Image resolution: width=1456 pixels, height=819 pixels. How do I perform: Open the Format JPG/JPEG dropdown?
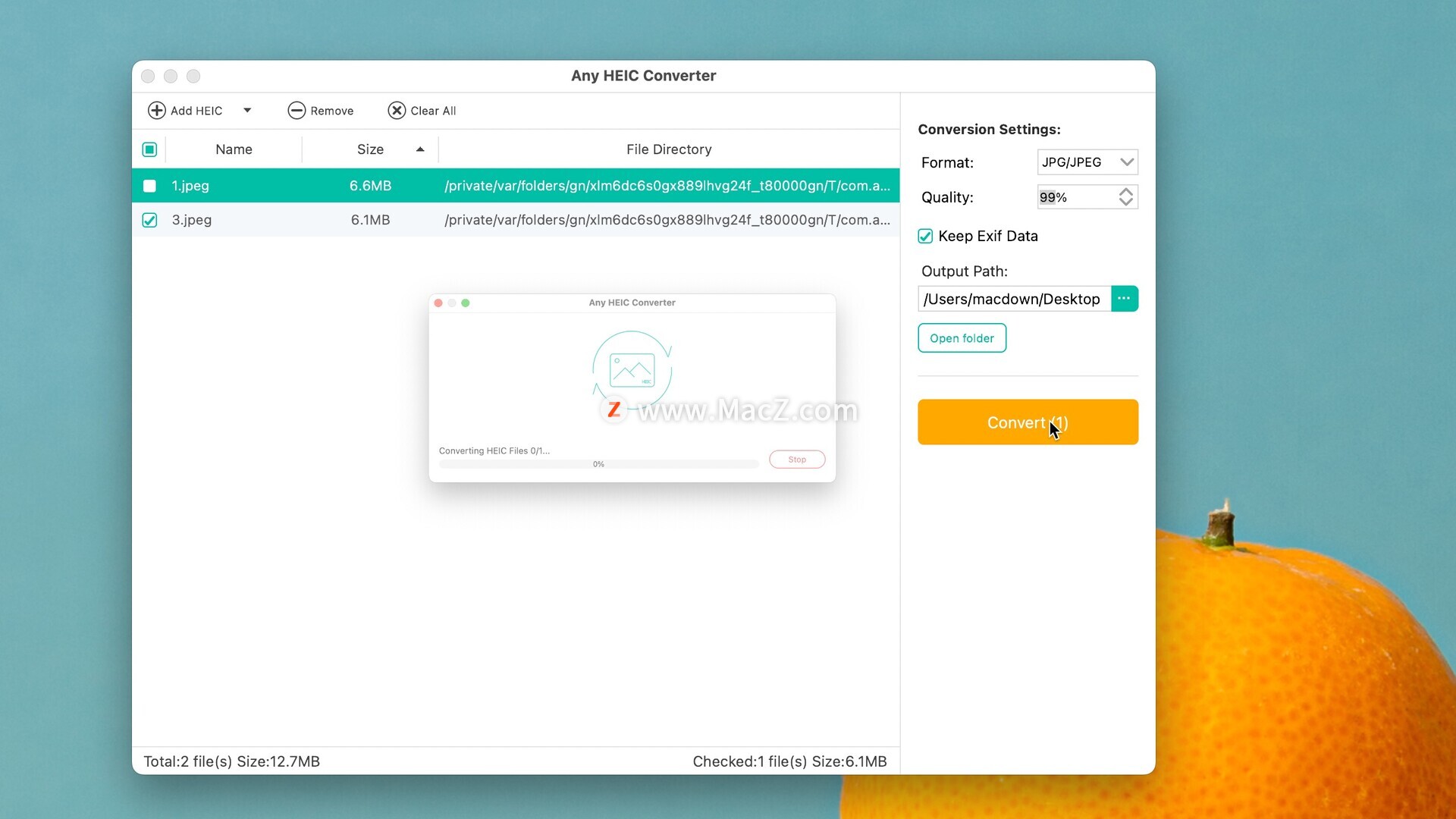coord(1087,162)
